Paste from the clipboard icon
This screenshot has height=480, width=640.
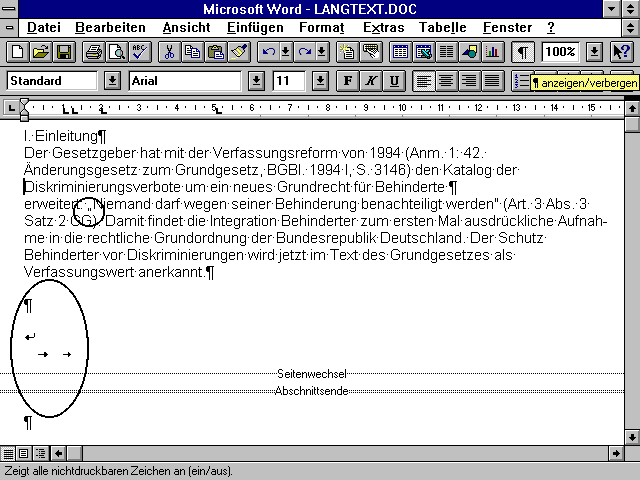(216, 52)
